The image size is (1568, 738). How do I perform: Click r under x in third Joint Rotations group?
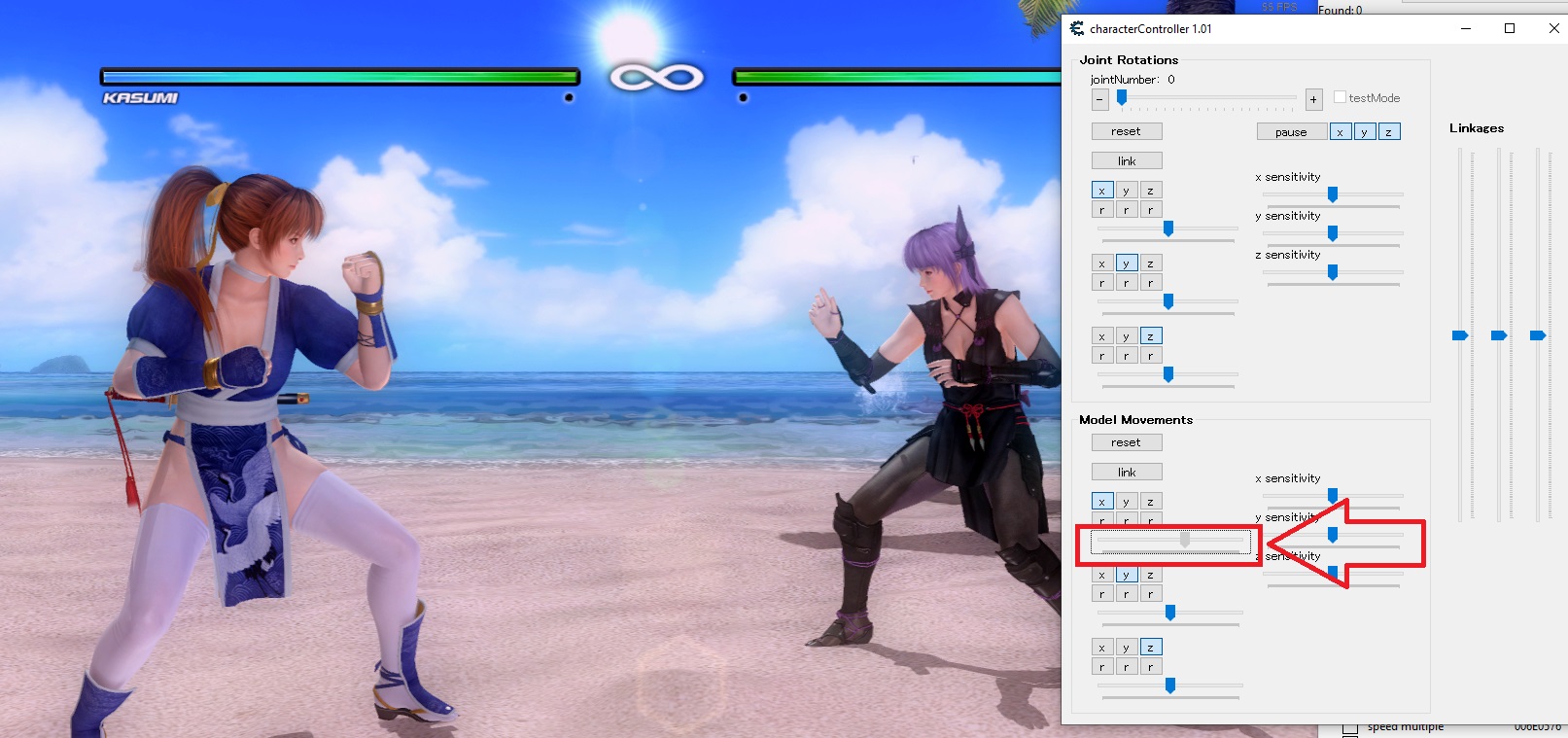[x=1102, y=356]
